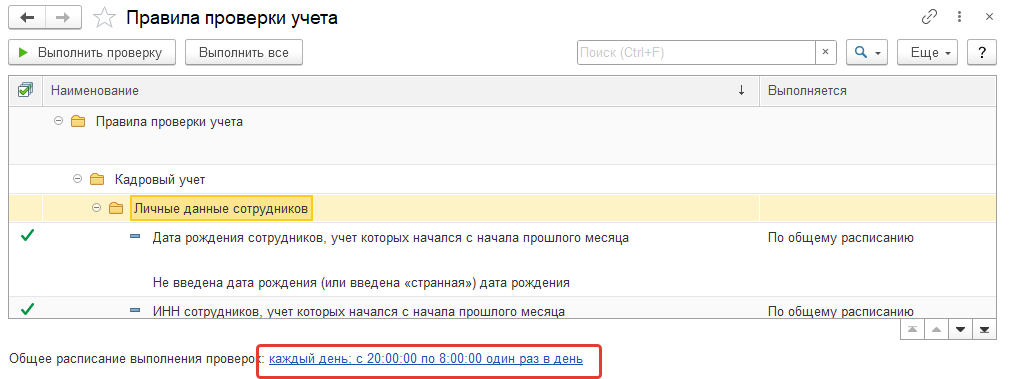Run check with Выполнить проверку button
The height and width of the screenshot is (379, 1011).
point(92,53)
